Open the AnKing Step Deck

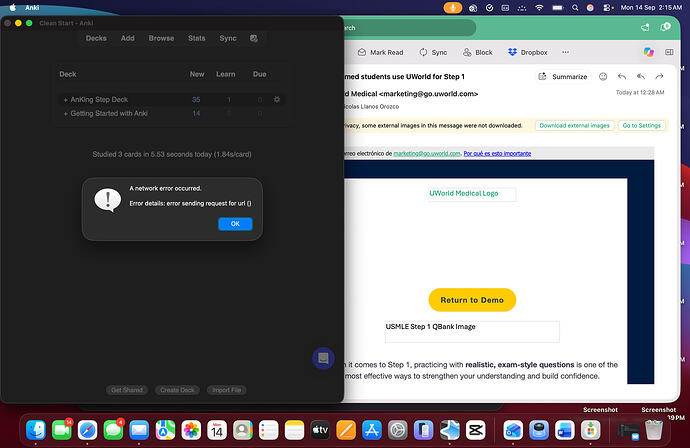coord(99,99)
